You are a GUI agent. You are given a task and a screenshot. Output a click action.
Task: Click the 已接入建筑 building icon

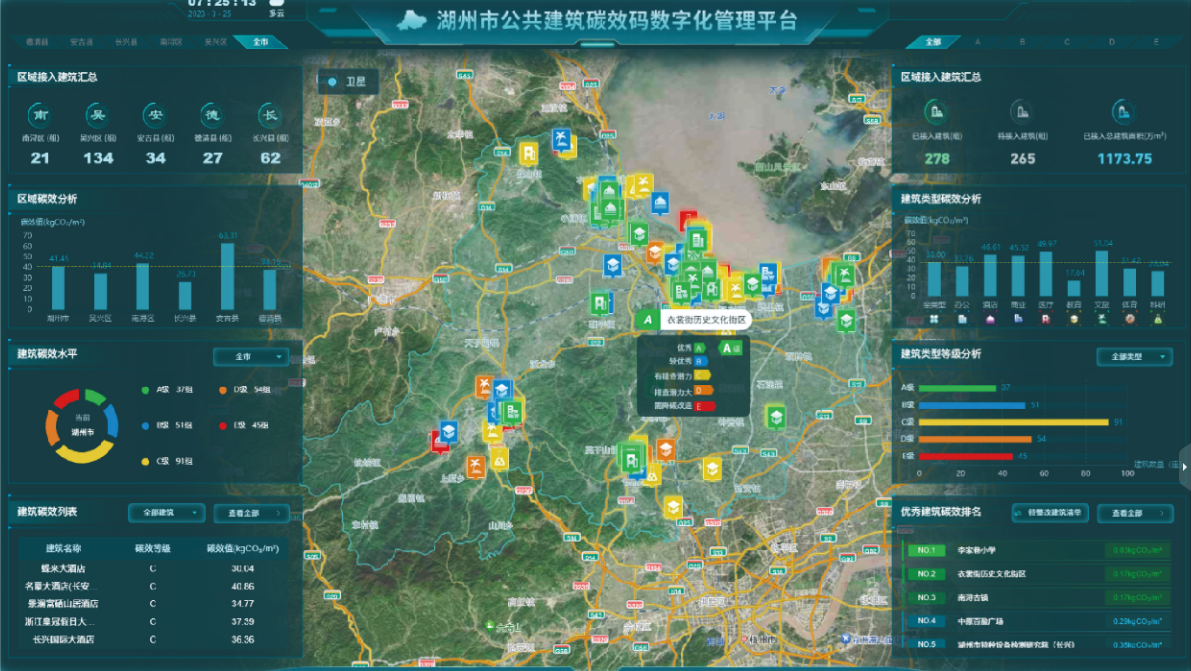pyautogui.click(x=936, y=111)
